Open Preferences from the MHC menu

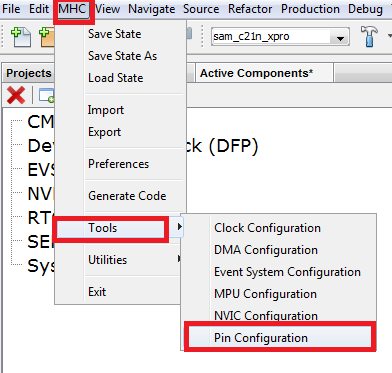click(x=119, y=164)
